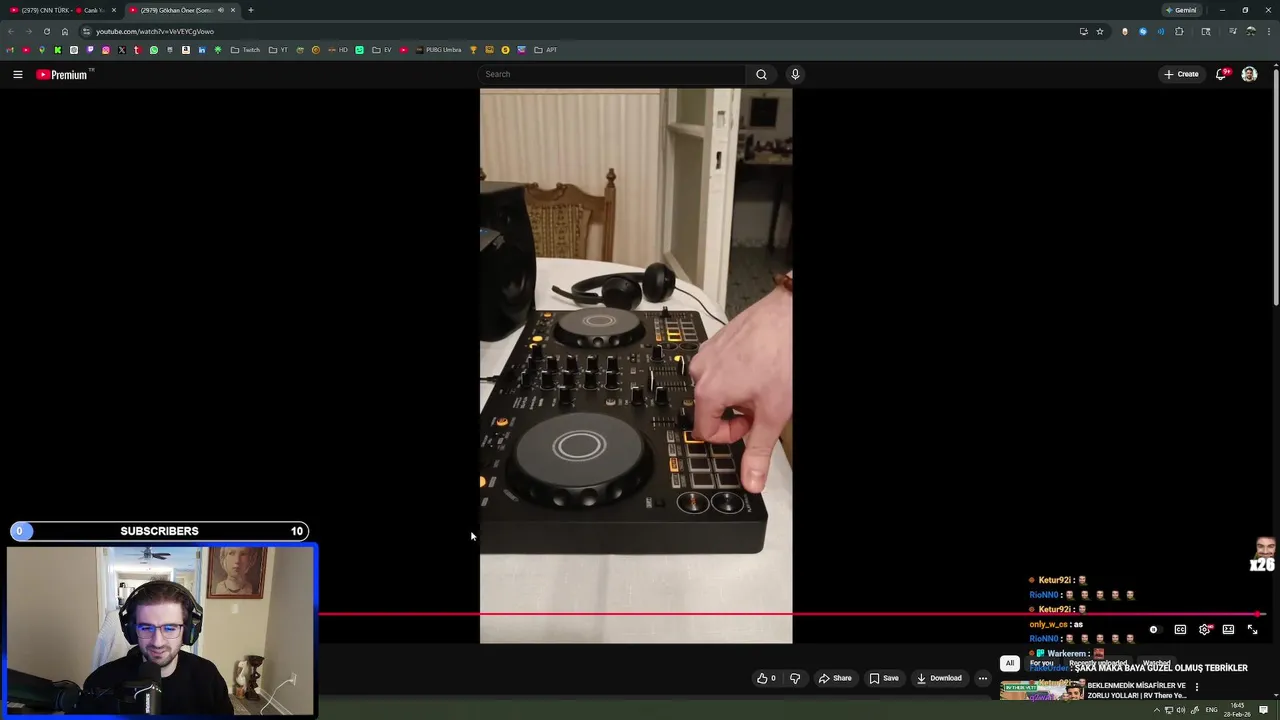Screen dimensions: 1280x720
Task: Open the Twitch purple bookmark icon
Action: coord(90,50)
